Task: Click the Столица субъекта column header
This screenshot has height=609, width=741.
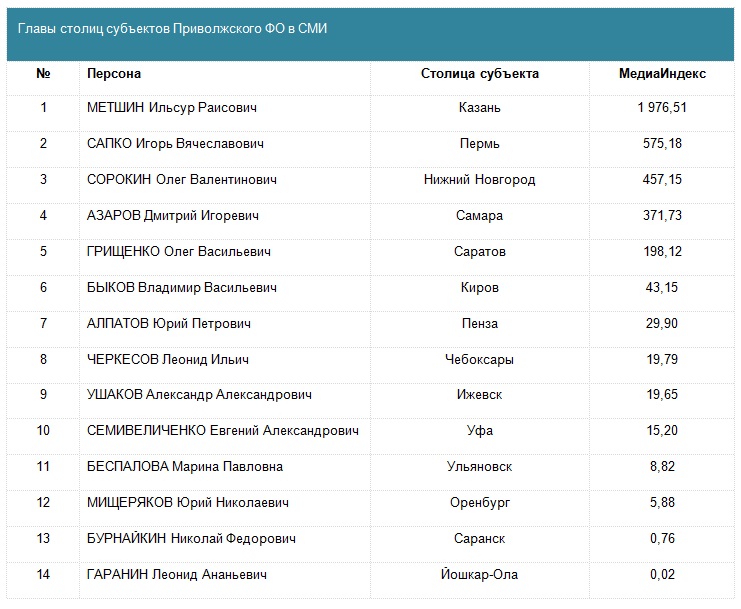Action: (480, 74)
